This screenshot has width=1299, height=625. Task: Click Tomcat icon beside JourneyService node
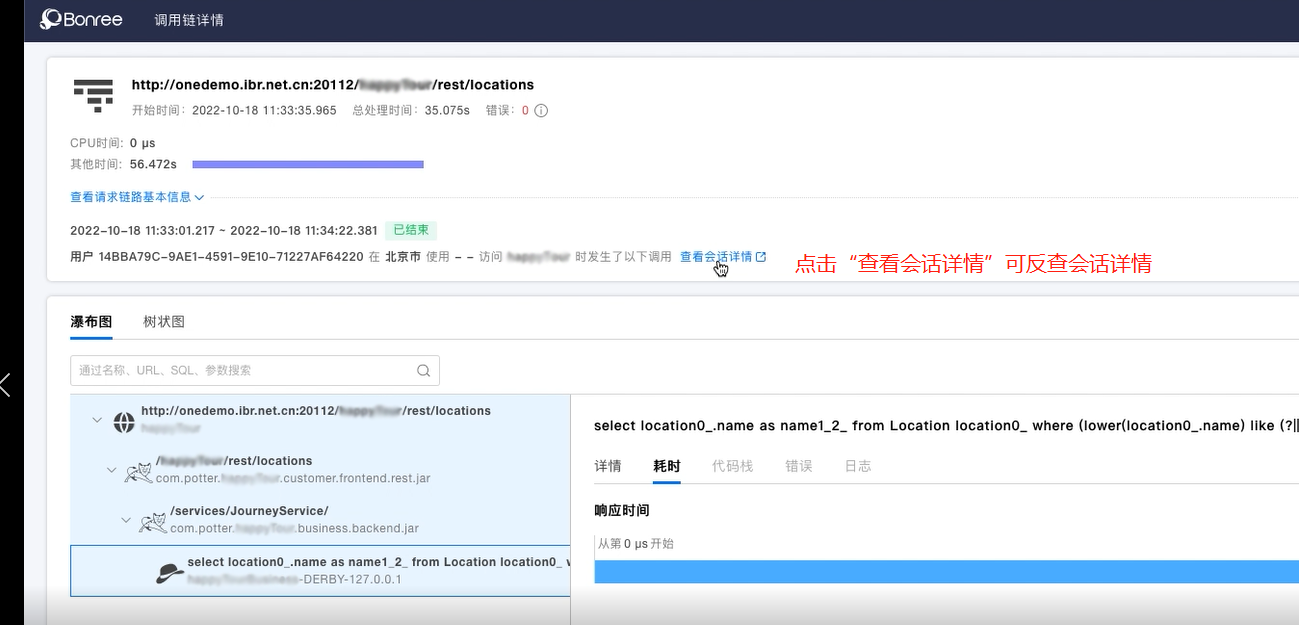coord(152,521)
